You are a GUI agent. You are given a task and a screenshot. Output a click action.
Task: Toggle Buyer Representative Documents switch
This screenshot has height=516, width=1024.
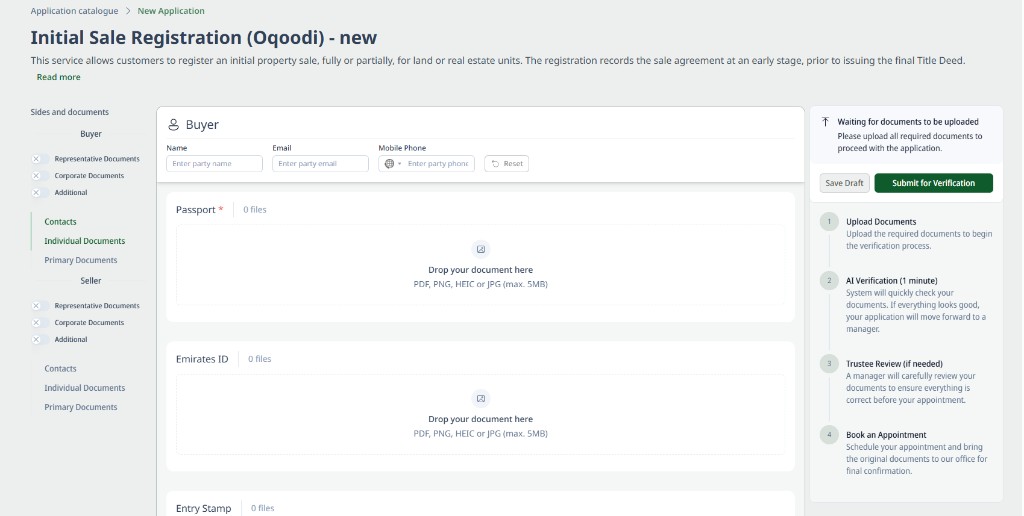pos(39,159)
